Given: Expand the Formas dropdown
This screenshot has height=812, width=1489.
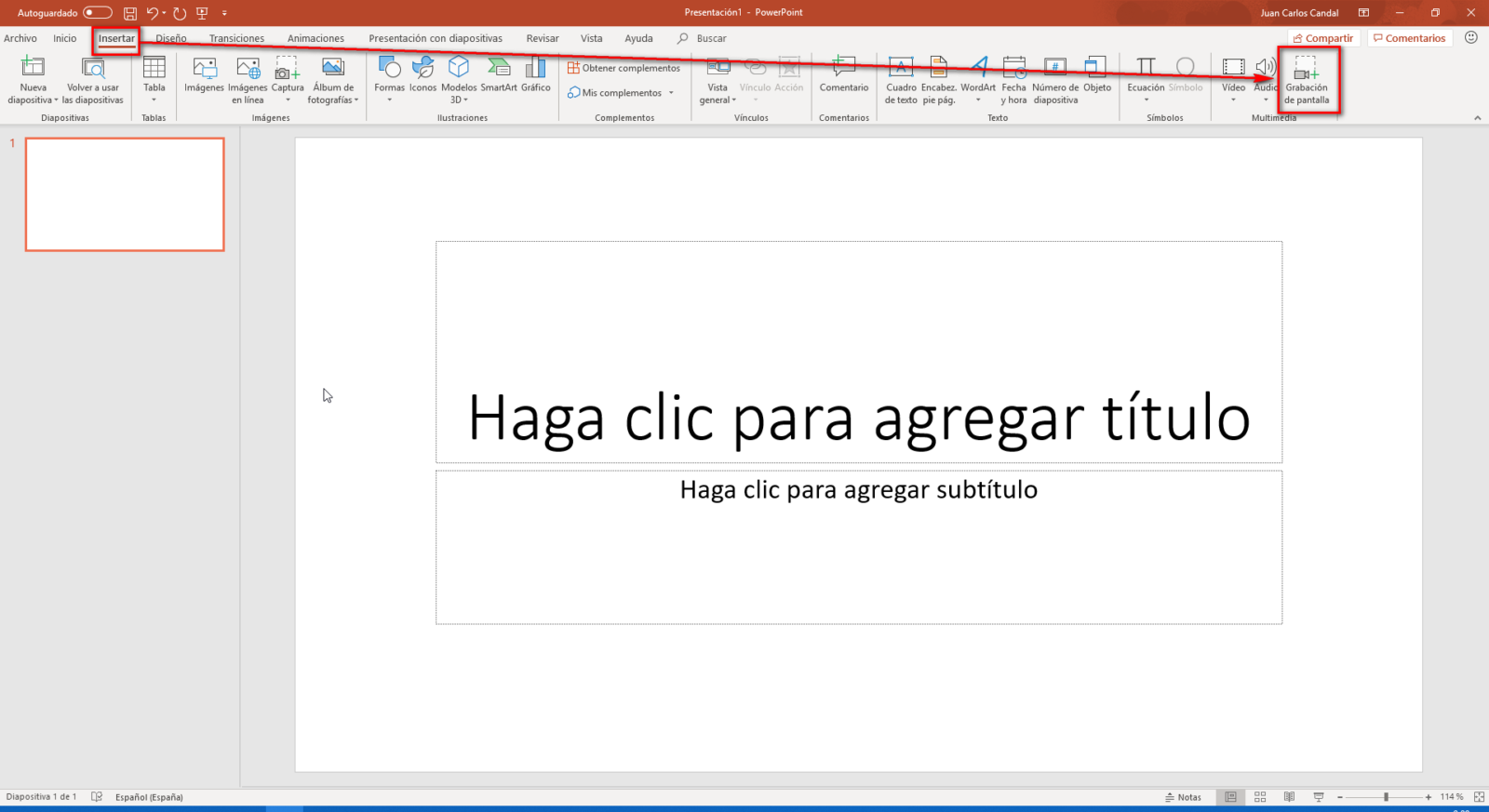Looking at the screenshot, I should [x=389, y=100].
